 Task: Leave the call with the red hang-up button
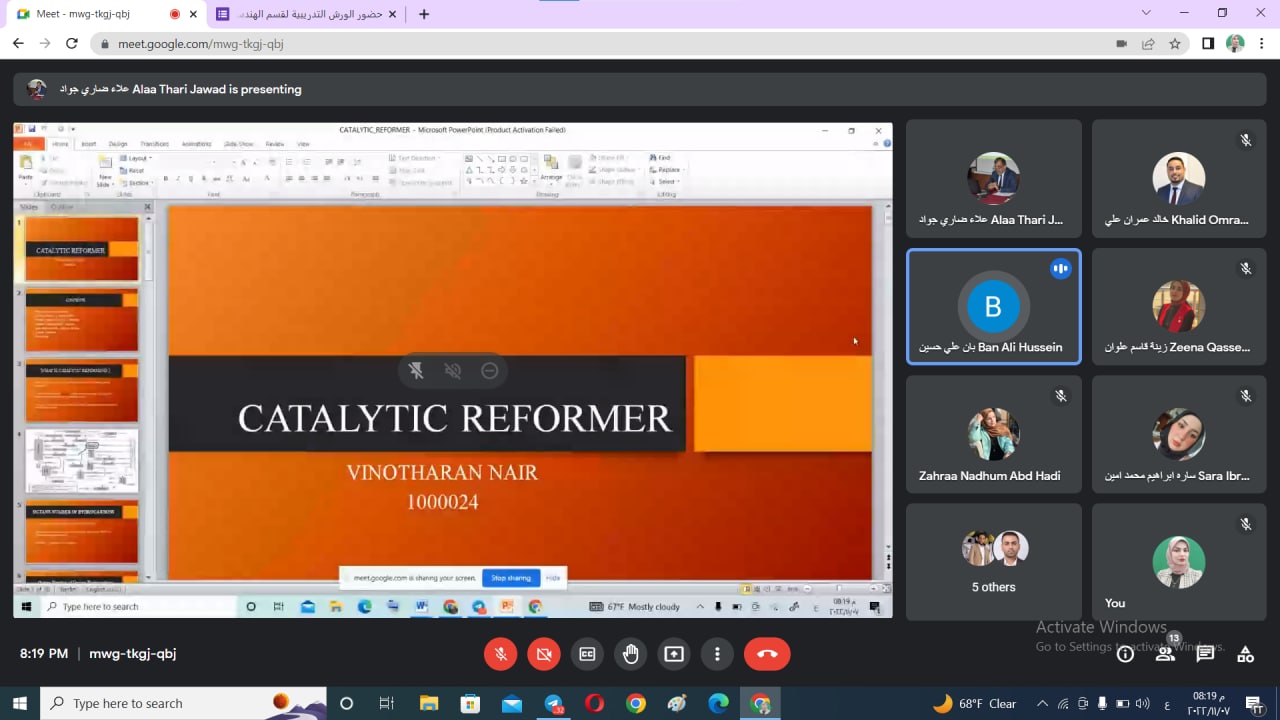click(767, 654)
